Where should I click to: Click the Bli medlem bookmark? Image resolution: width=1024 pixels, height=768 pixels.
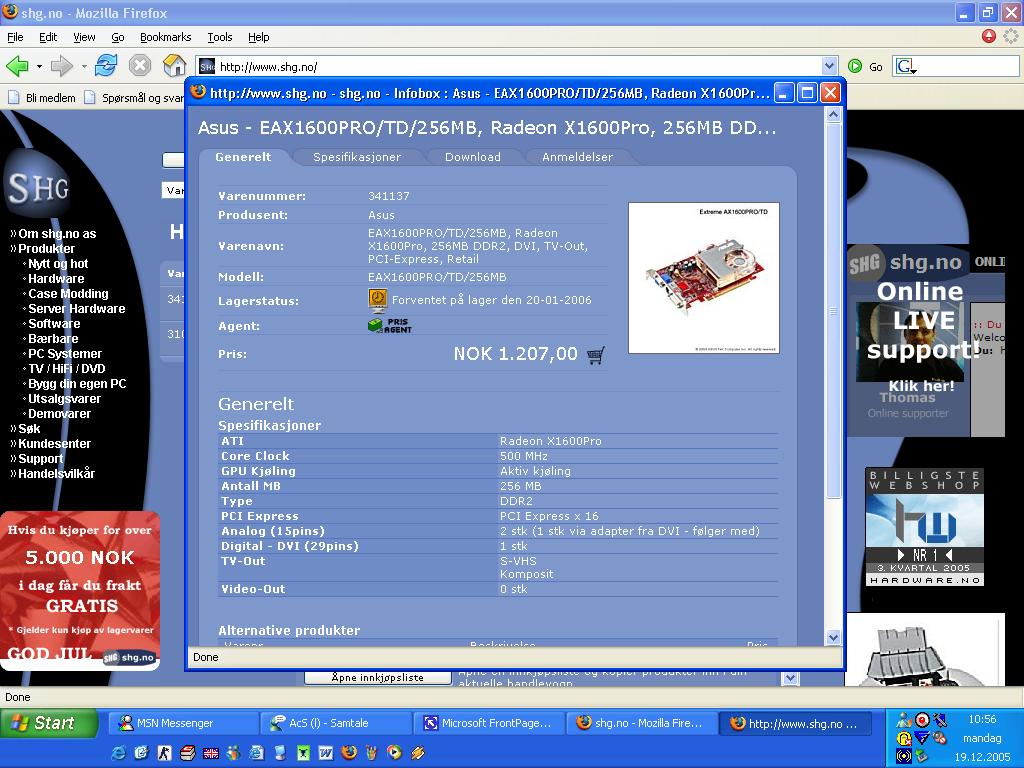point(43,98)
